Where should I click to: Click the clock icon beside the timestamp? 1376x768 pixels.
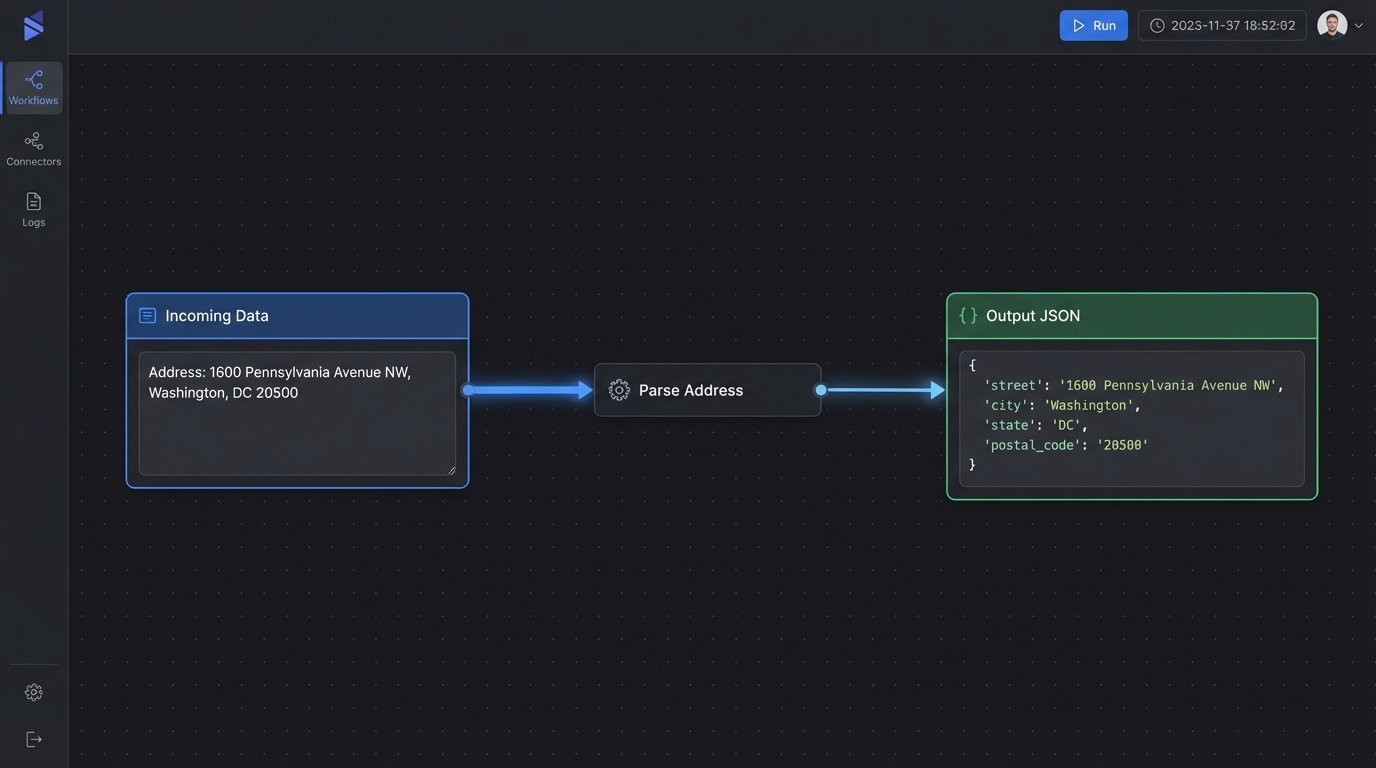coord(1157,23)
